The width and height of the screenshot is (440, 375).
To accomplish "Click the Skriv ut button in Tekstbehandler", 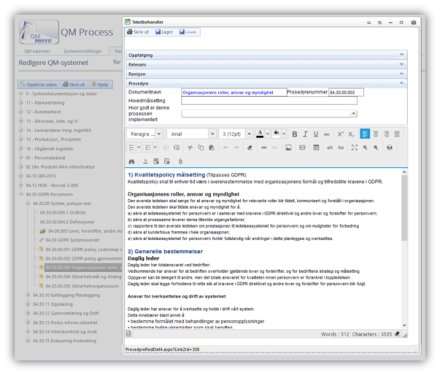I will pyautogui.click(x=138, y=32).
